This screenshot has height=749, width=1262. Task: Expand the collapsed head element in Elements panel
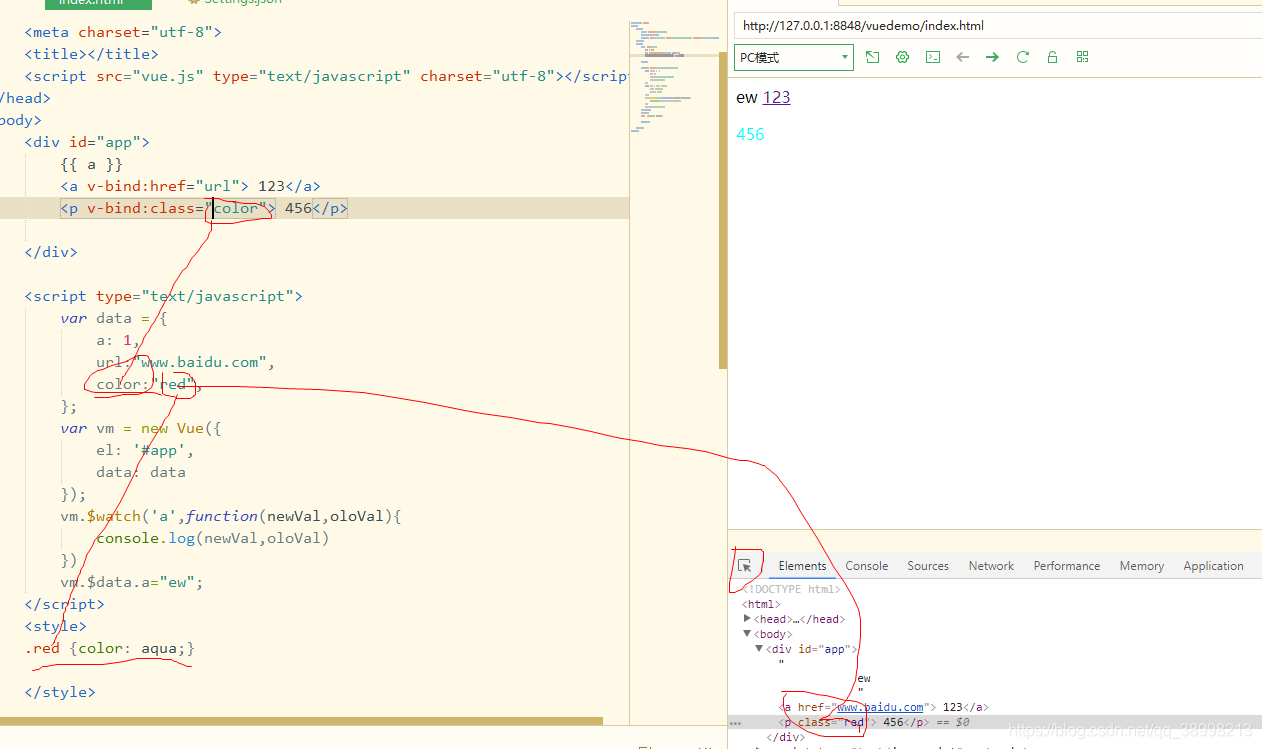tap(747, 618)
